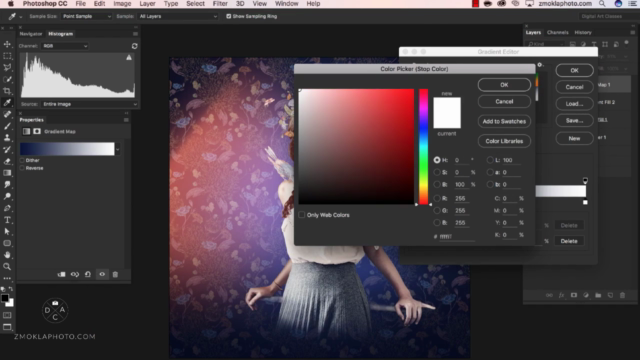Open the Histogram panel flyout menu

[135, 34]
